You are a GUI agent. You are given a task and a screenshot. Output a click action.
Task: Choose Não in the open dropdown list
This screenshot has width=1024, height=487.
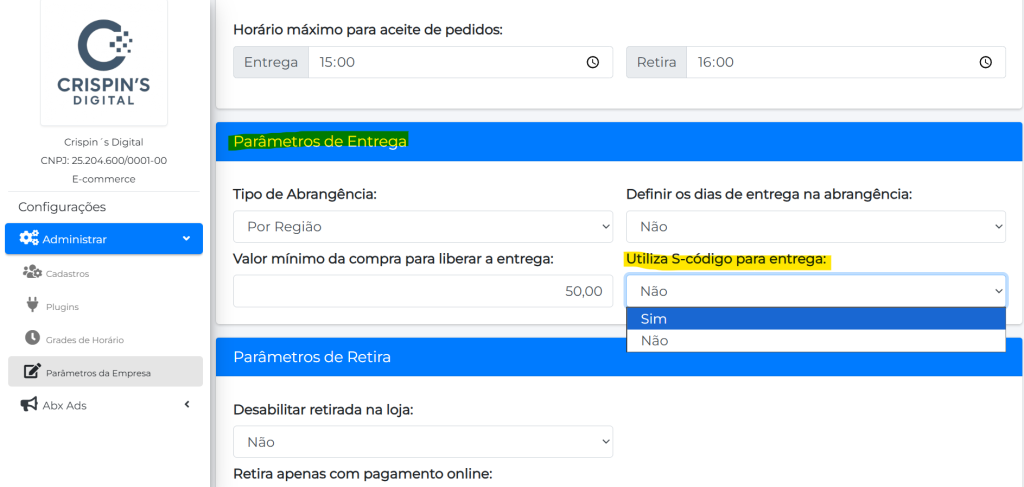815,341
